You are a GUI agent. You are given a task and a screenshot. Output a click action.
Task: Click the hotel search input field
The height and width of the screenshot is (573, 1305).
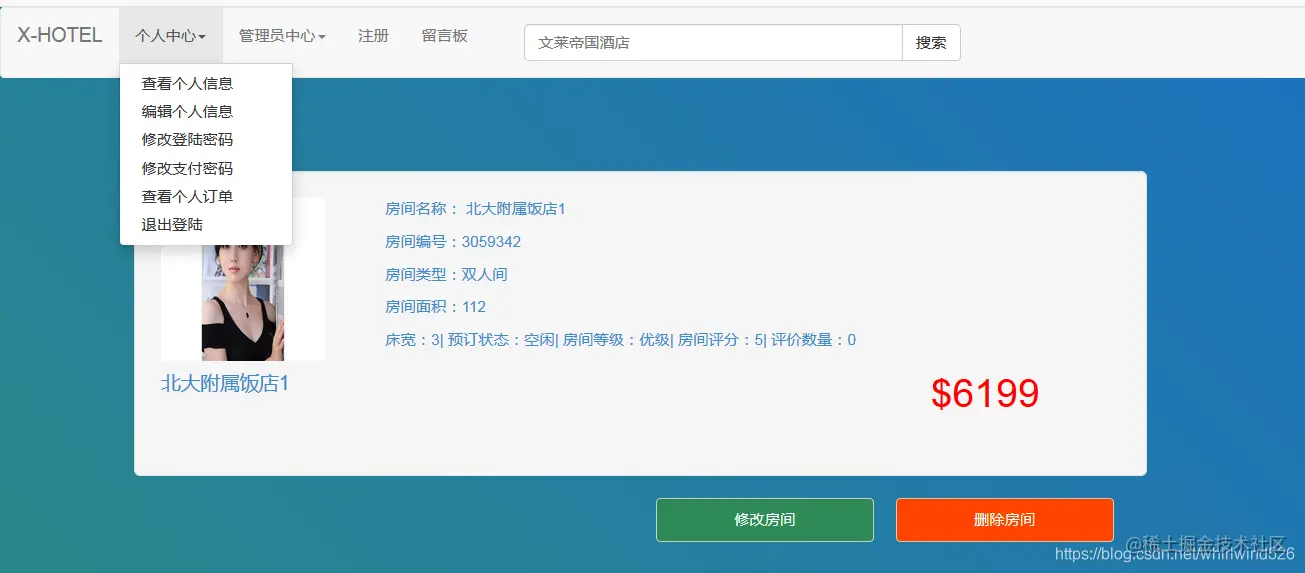(x=713, y=43)
